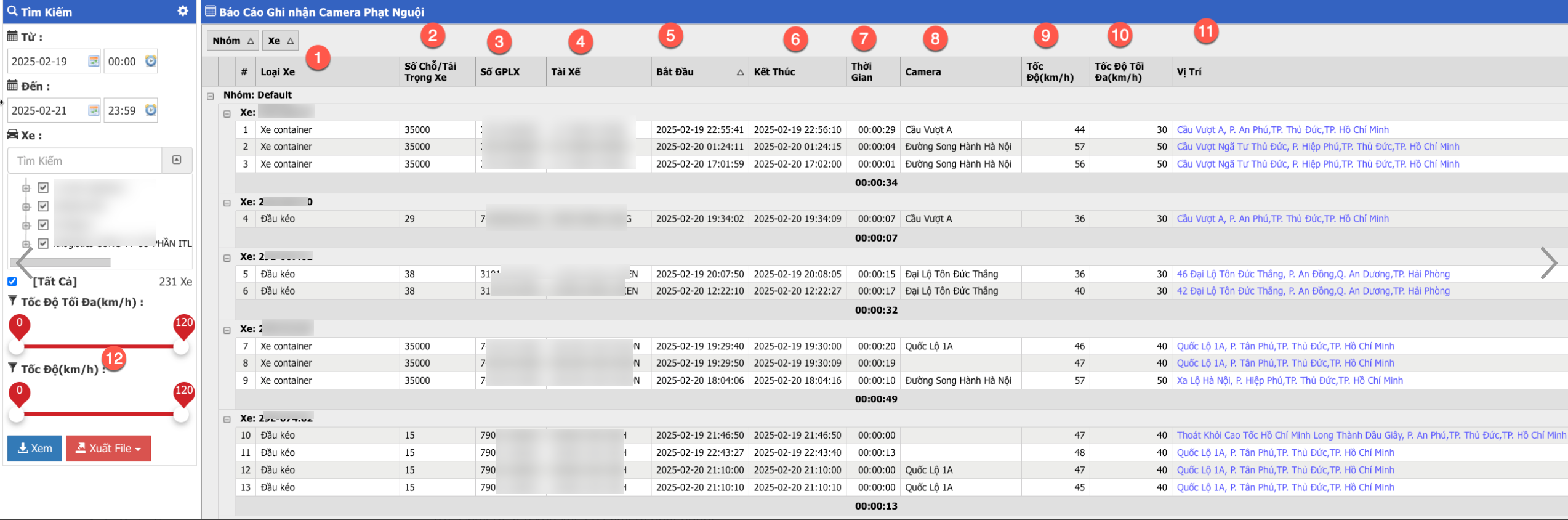1568x520 pixels.
Task: Toggle the [Tất Cả] select-all checkbox
Action: [12, 282]
